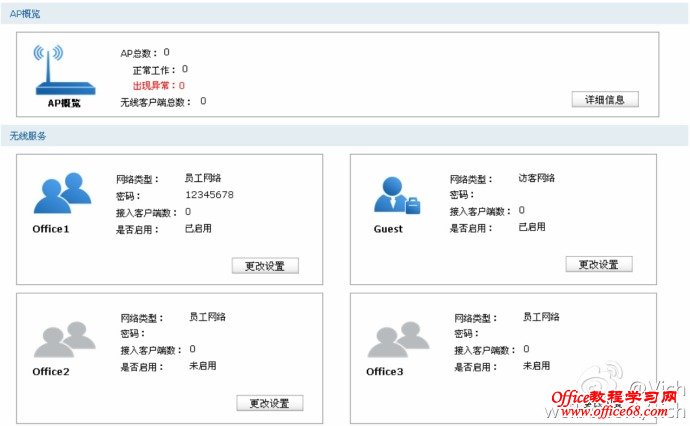Click the Guest network name label
The width and height of the screenshot is (690, 426).
[388, 229]
